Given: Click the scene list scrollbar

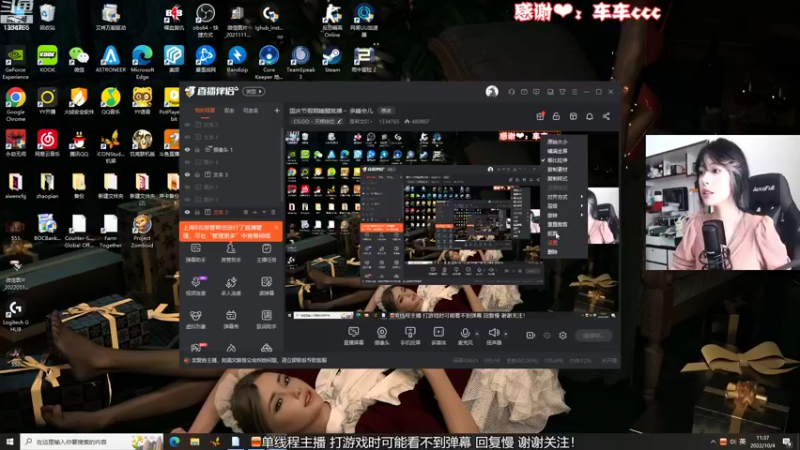Looking at the screenshot, I should (282, 166).
